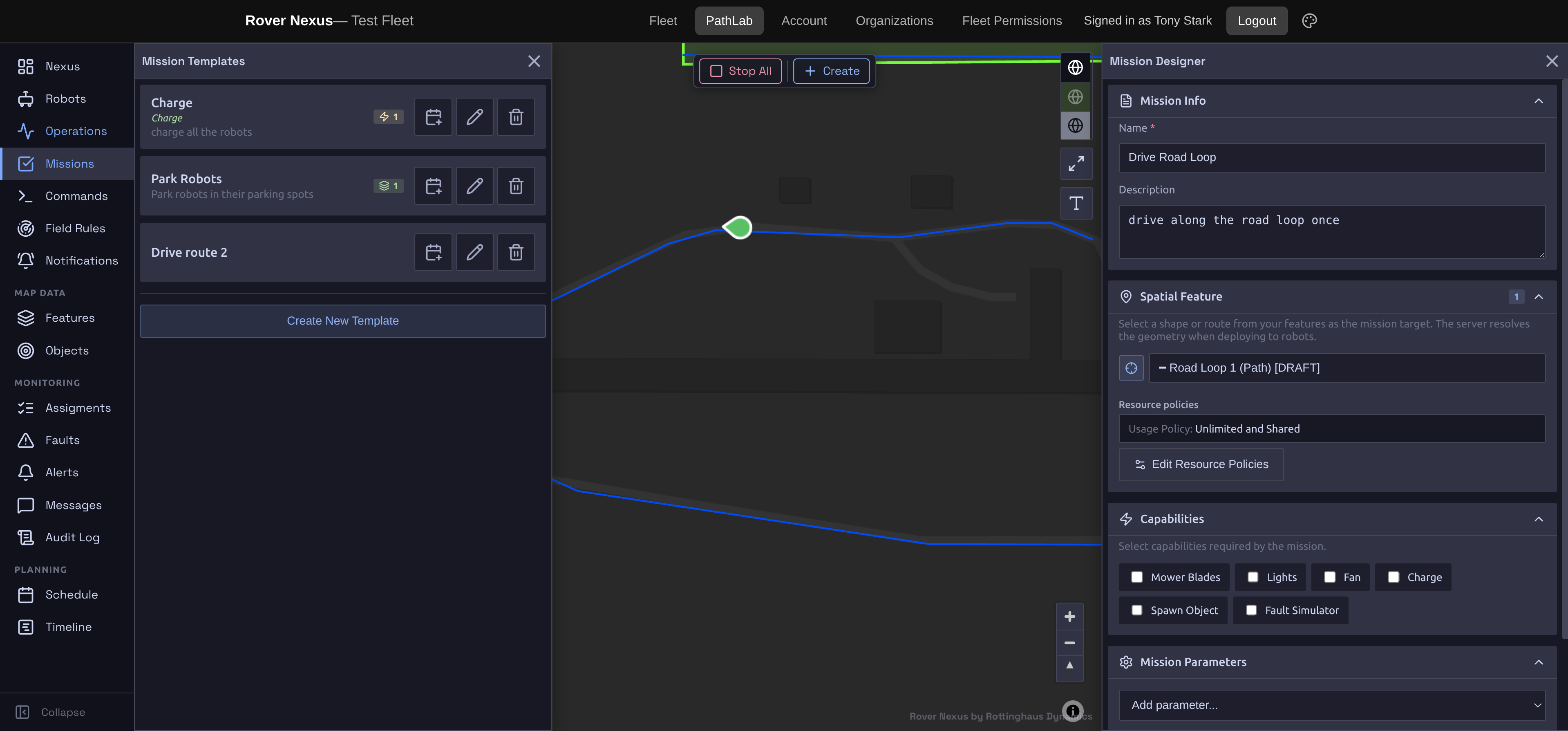Switch to the PathLab tab
This screenshot has width=1568, height=731.
click(x=729, y=21)
